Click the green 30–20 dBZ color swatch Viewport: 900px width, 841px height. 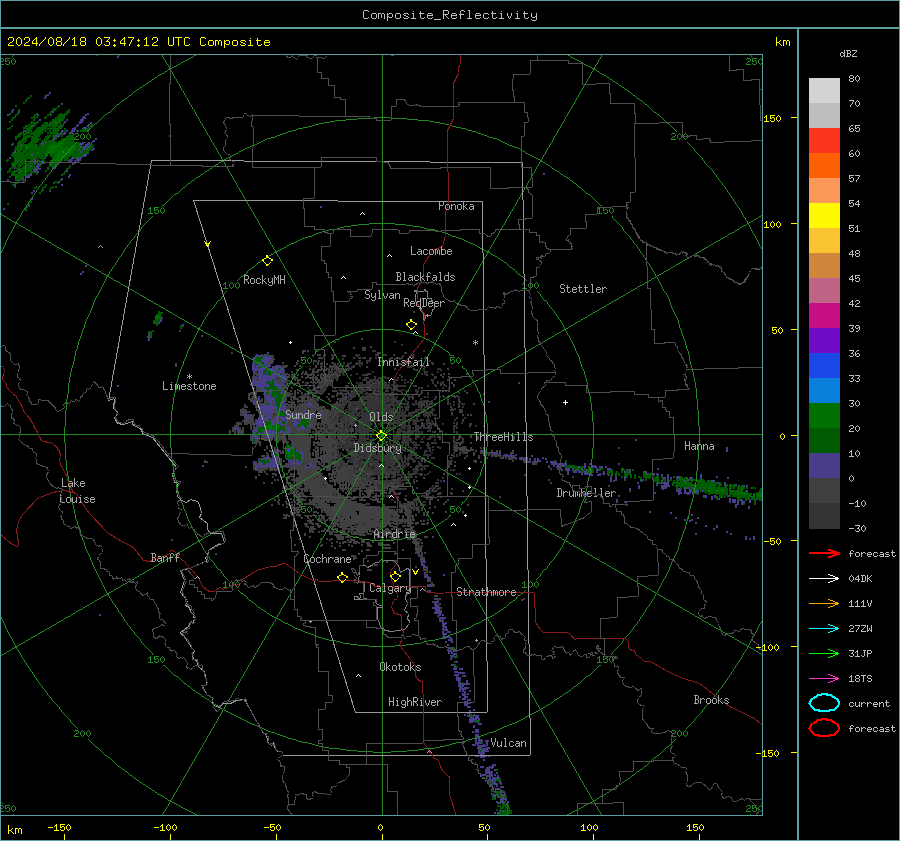(x=824, y=416)
